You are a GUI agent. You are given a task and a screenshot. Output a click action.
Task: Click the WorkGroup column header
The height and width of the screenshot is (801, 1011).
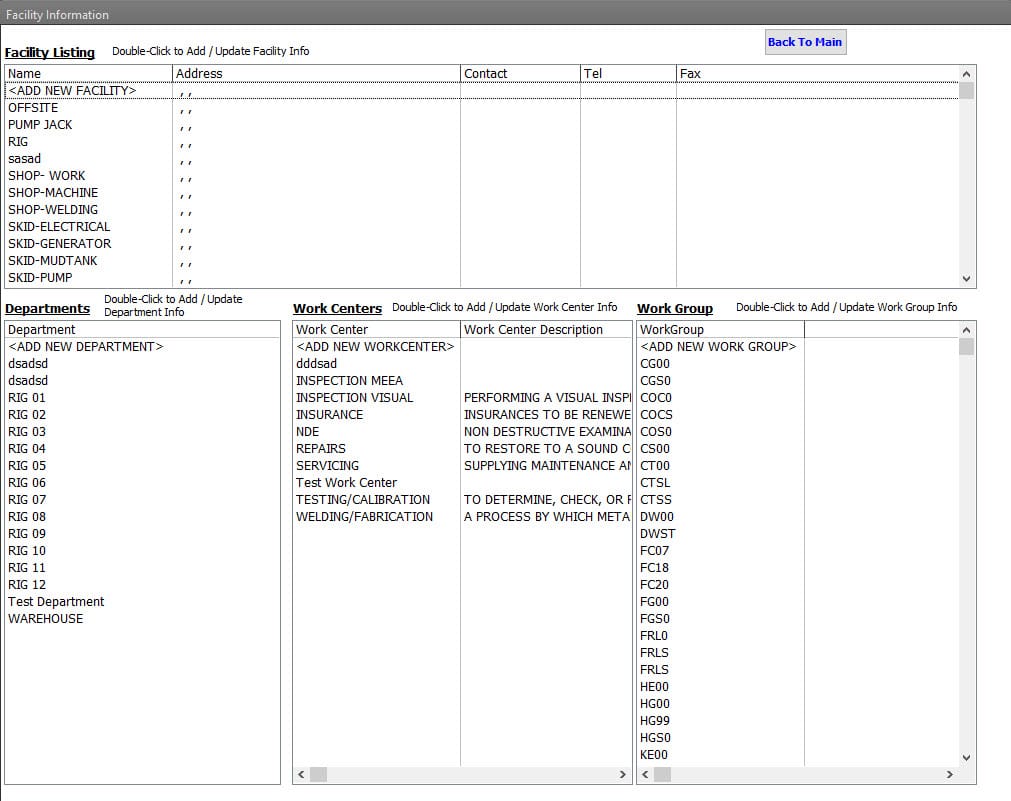[721, 330]
